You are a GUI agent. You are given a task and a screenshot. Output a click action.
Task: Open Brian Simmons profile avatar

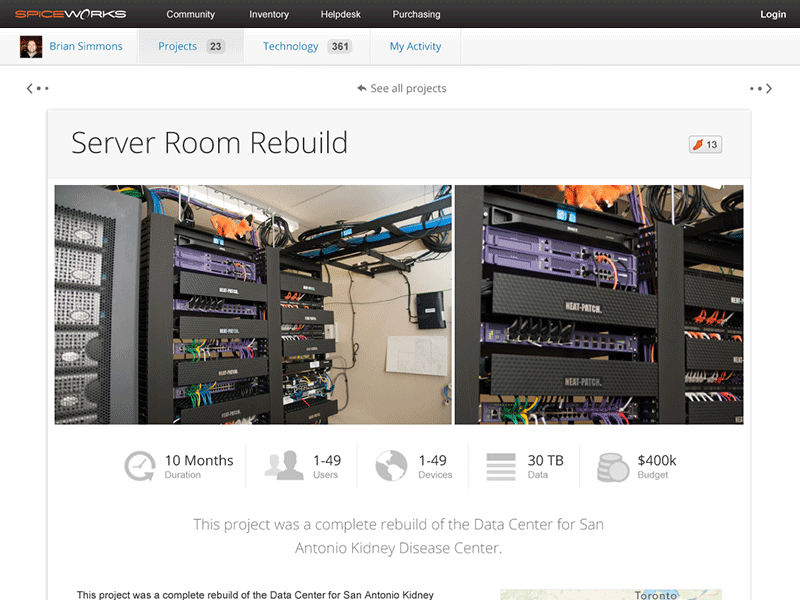point(30,45)
